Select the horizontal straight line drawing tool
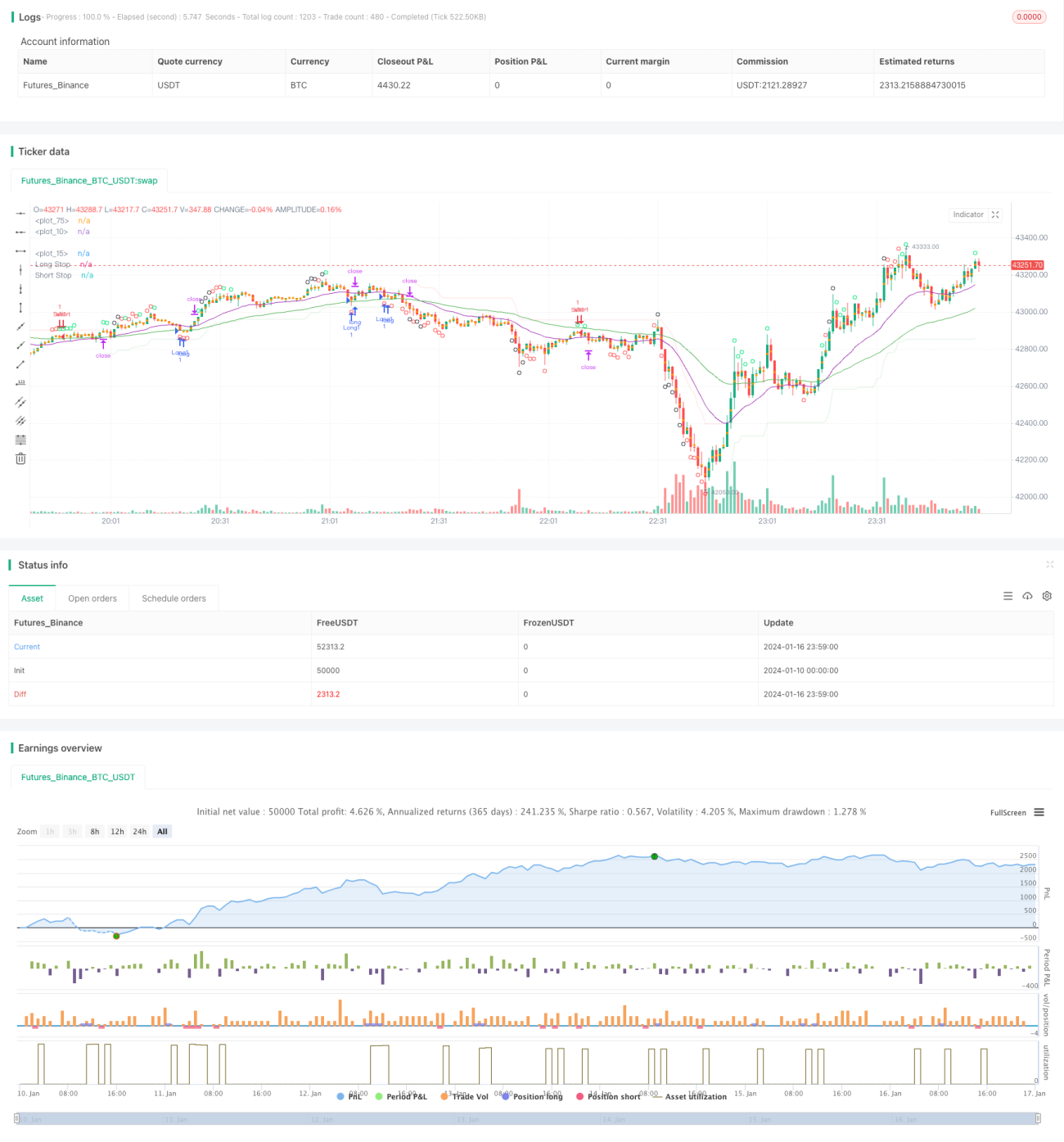 point(20,213)
